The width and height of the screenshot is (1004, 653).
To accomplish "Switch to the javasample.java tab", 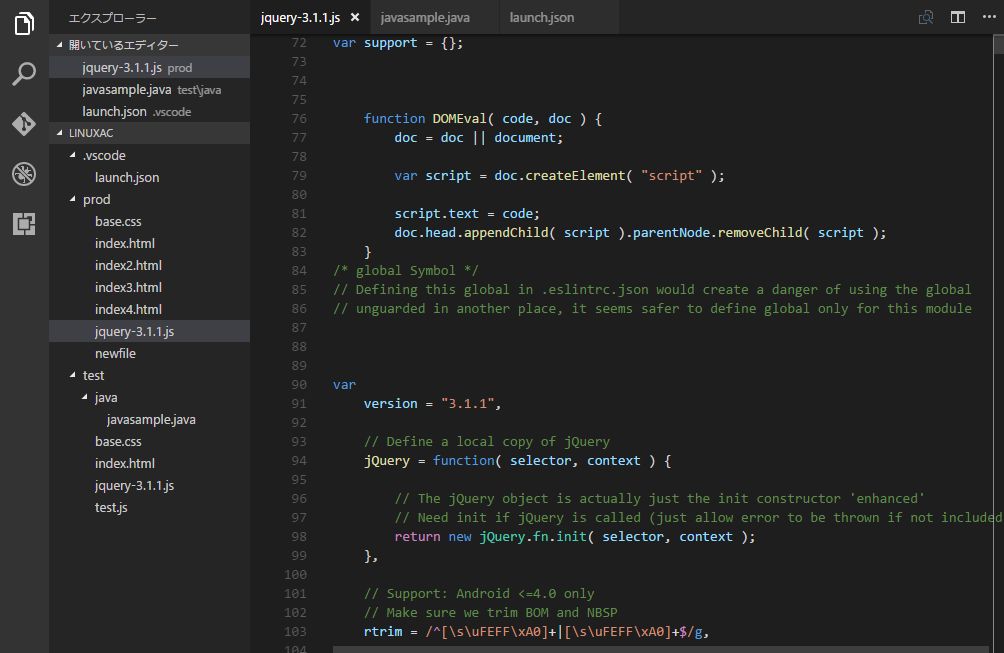I will coord(425,17).
